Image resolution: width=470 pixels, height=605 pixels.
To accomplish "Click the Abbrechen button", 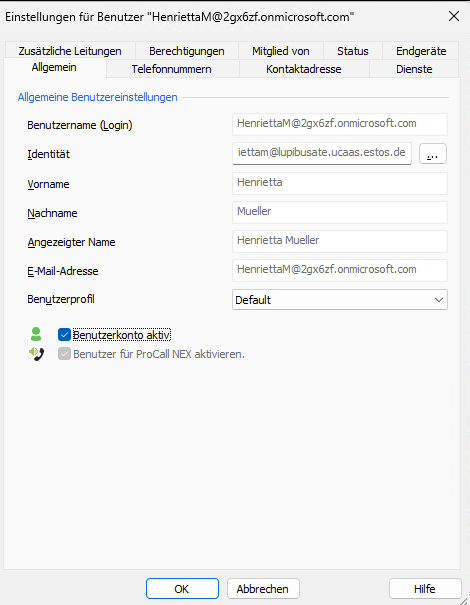I will tap(263, 588).
